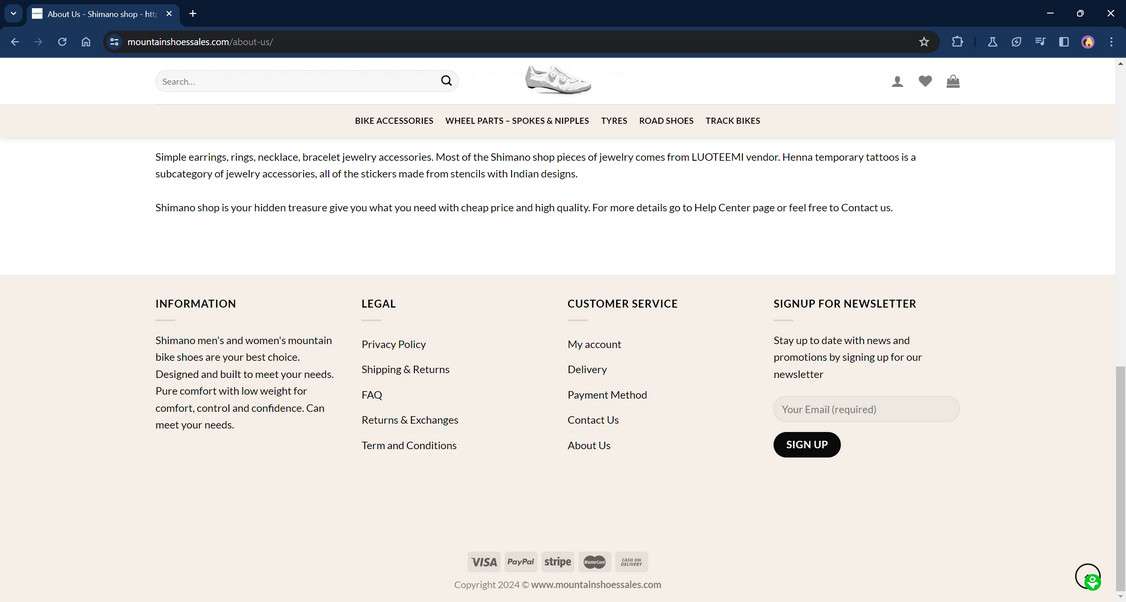
Task: Open the shopping cart icon
Action: coord(952,81)
